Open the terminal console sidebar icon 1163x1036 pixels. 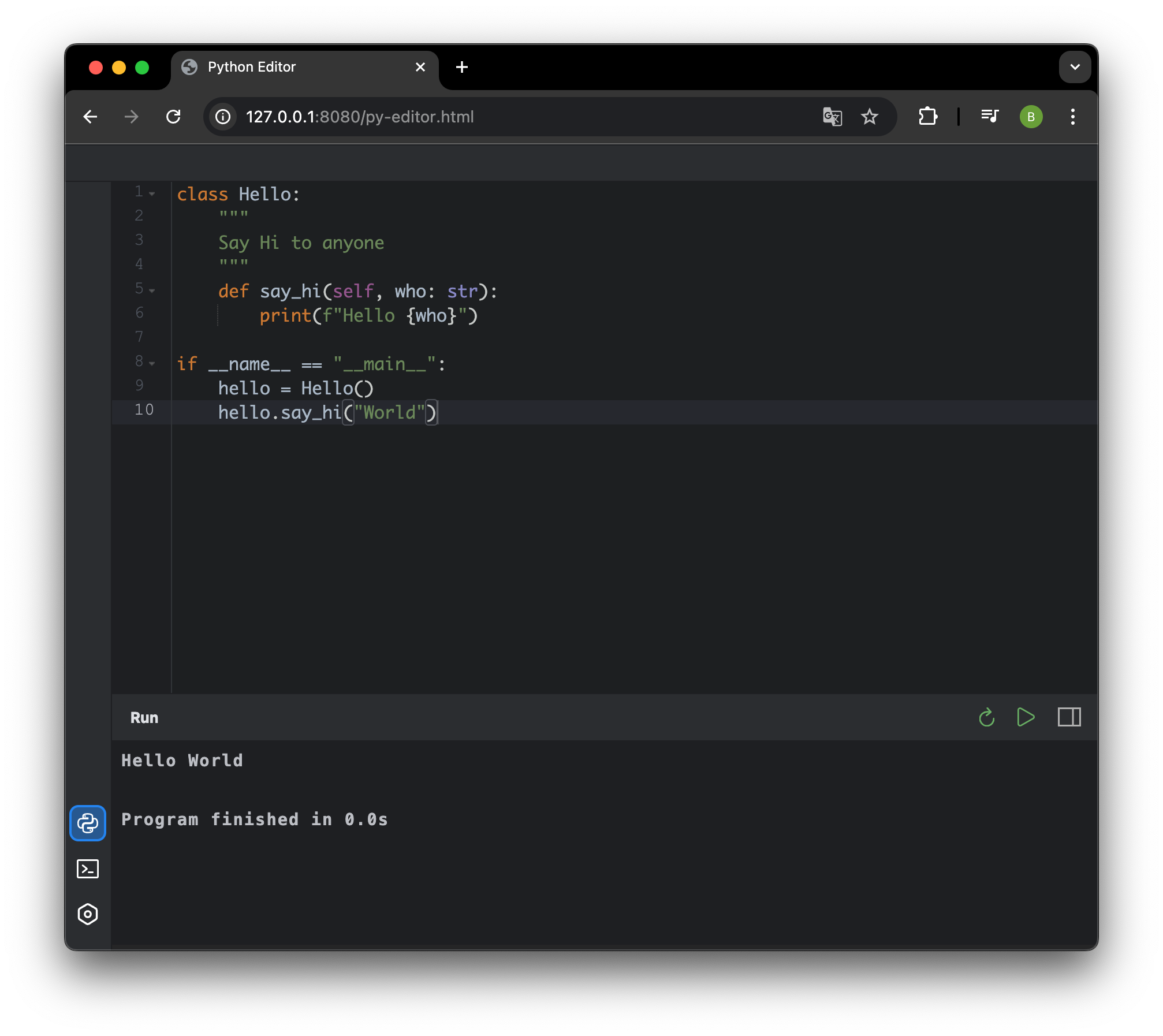[x=88, y=869]
